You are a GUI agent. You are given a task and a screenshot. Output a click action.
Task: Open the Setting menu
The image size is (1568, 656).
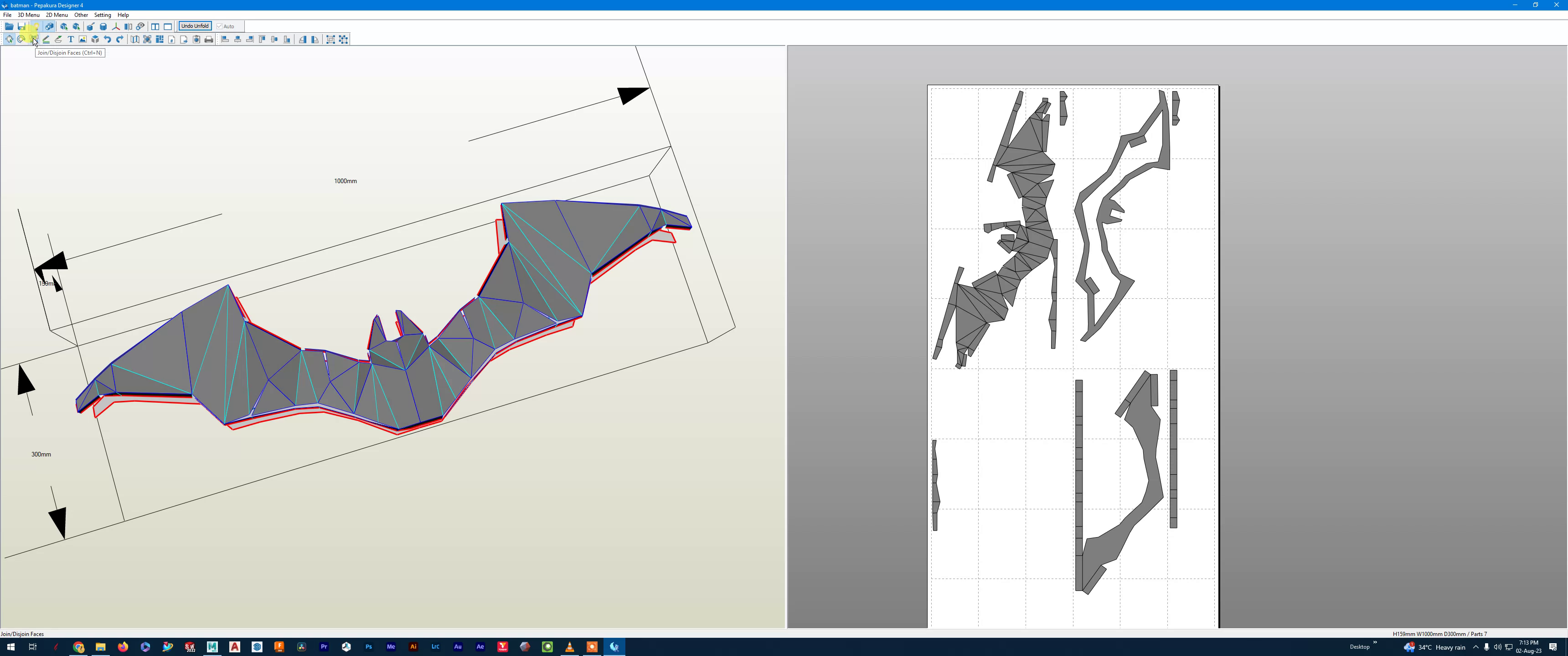(102, 15)
